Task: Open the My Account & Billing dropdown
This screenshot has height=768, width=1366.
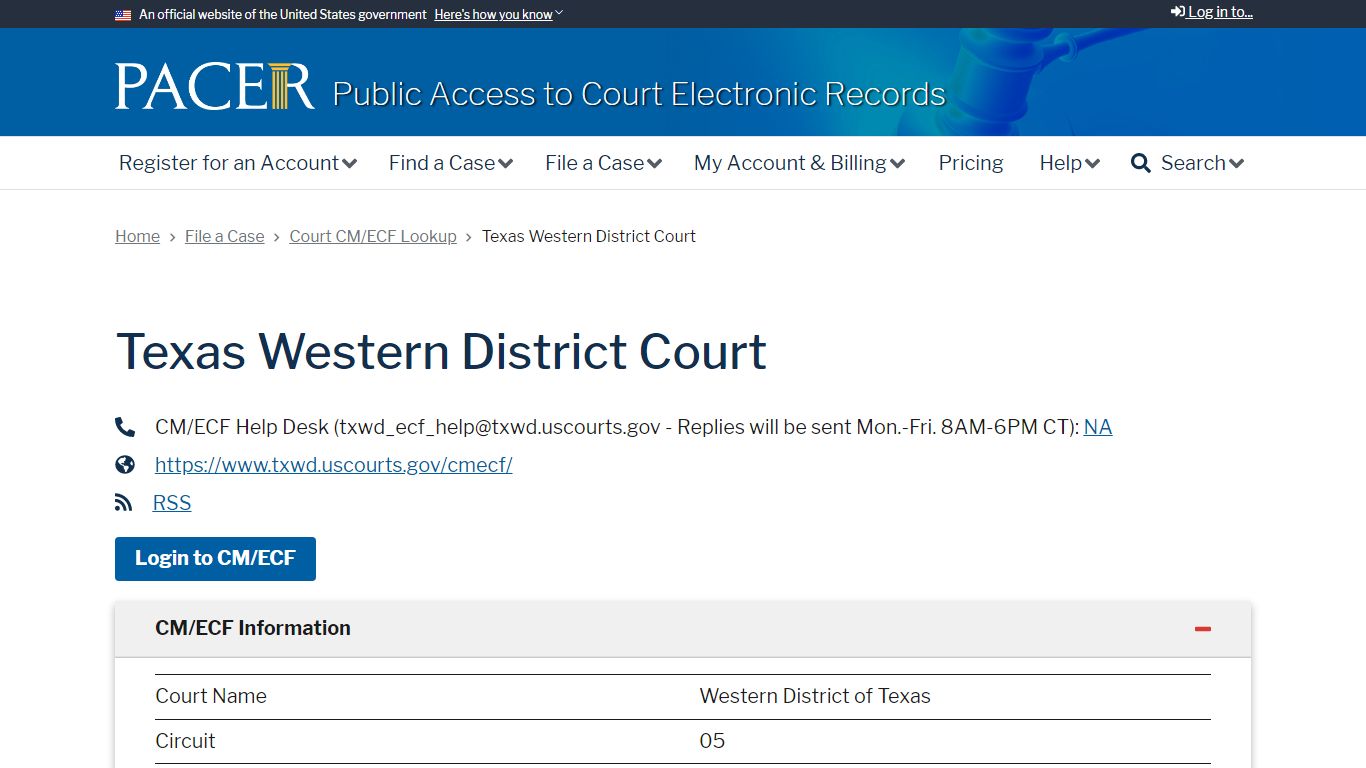Action: tap(800, 163)
